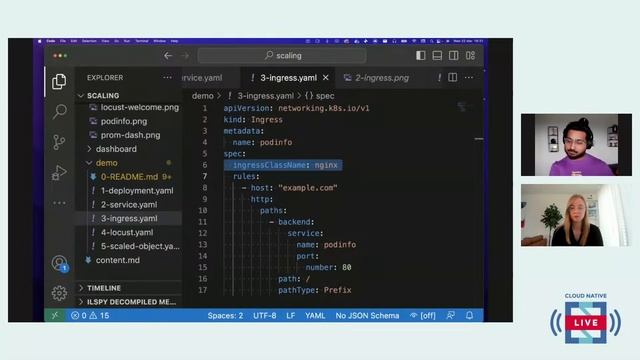Open the customize layout icon

pyautogui.click(x=470, y=56)
